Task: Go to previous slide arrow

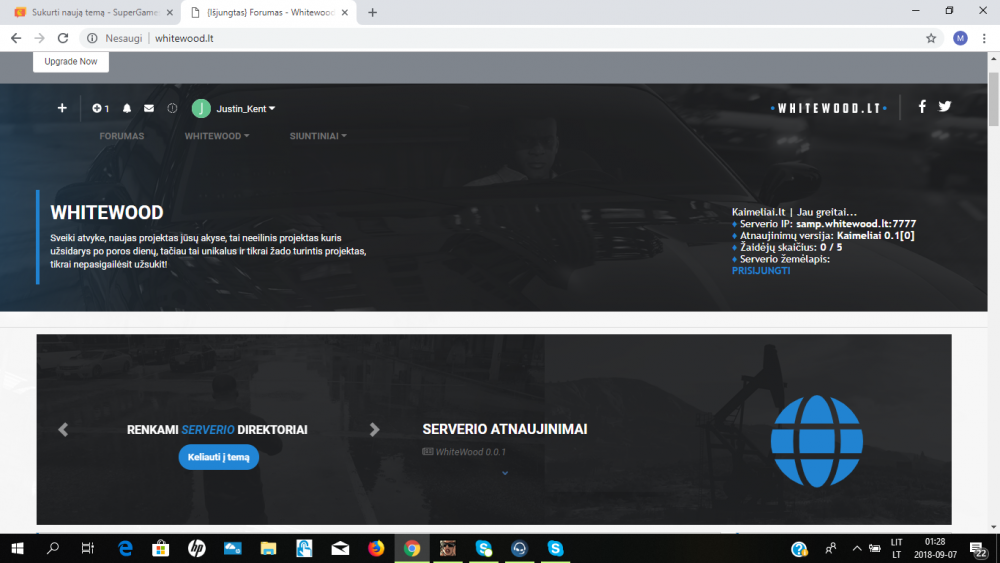Action: pos(63,430)
